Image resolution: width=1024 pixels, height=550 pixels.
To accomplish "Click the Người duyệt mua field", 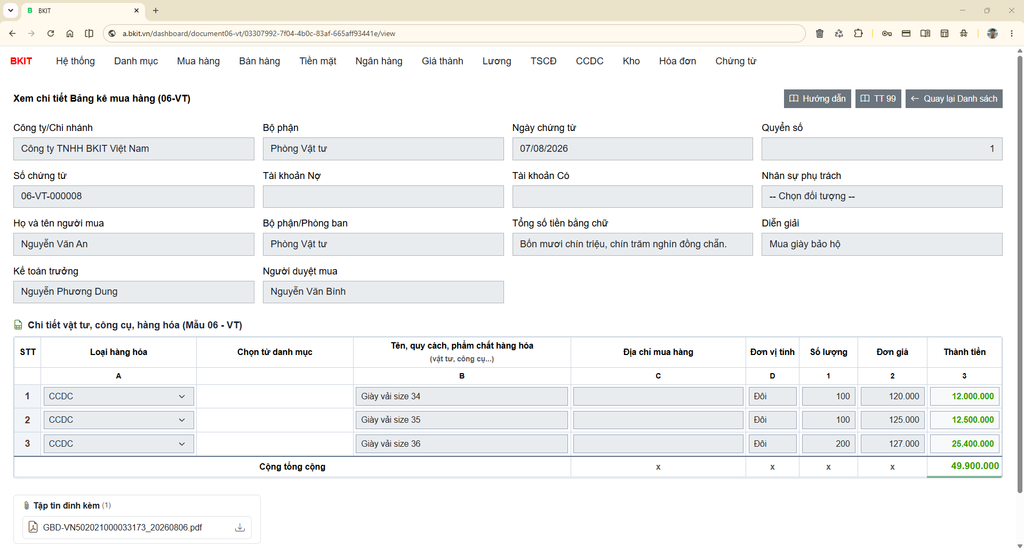I will click(x=383, y=291).
